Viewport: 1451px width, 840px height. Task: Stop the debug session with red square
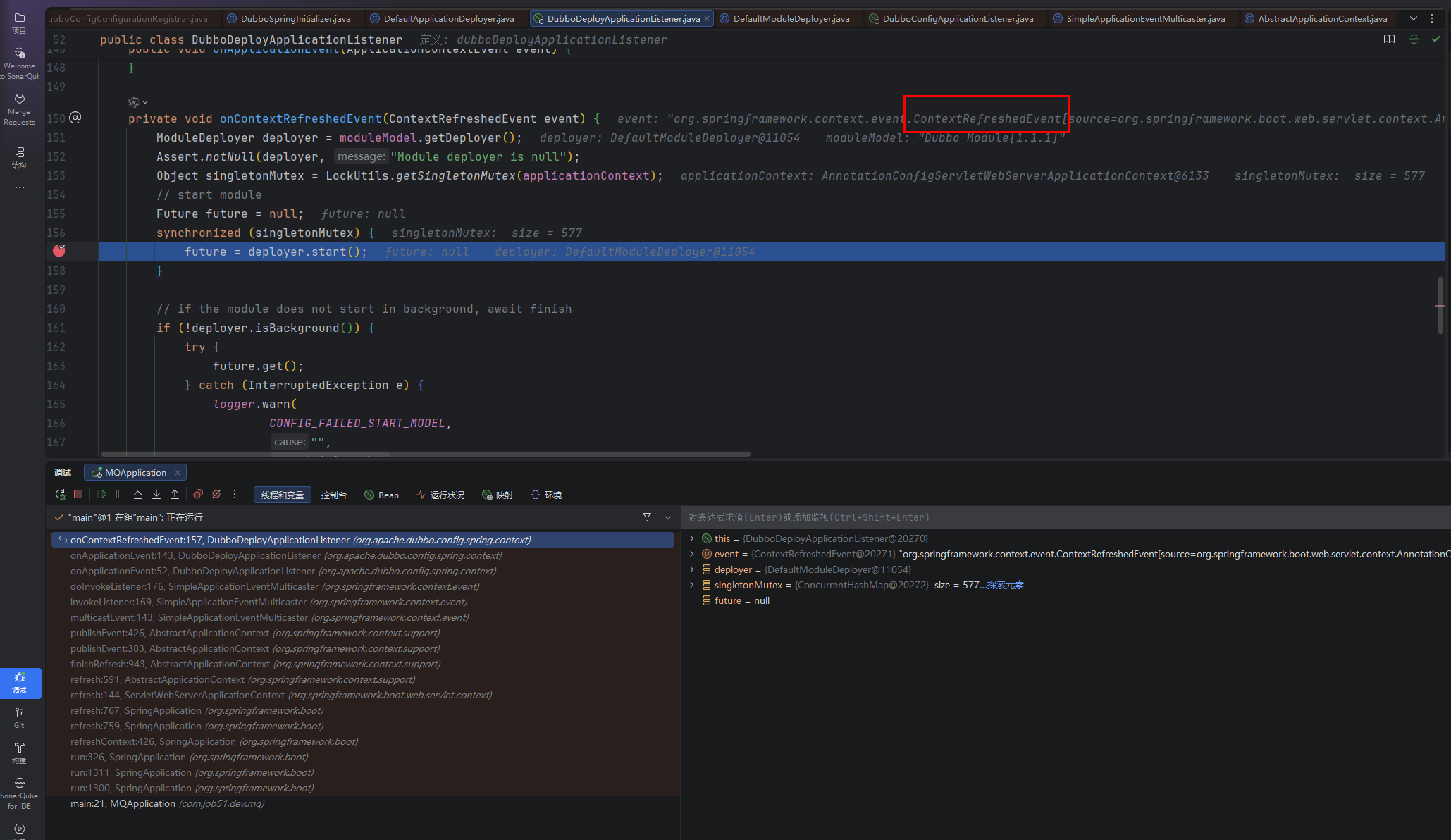coord(78,495)
